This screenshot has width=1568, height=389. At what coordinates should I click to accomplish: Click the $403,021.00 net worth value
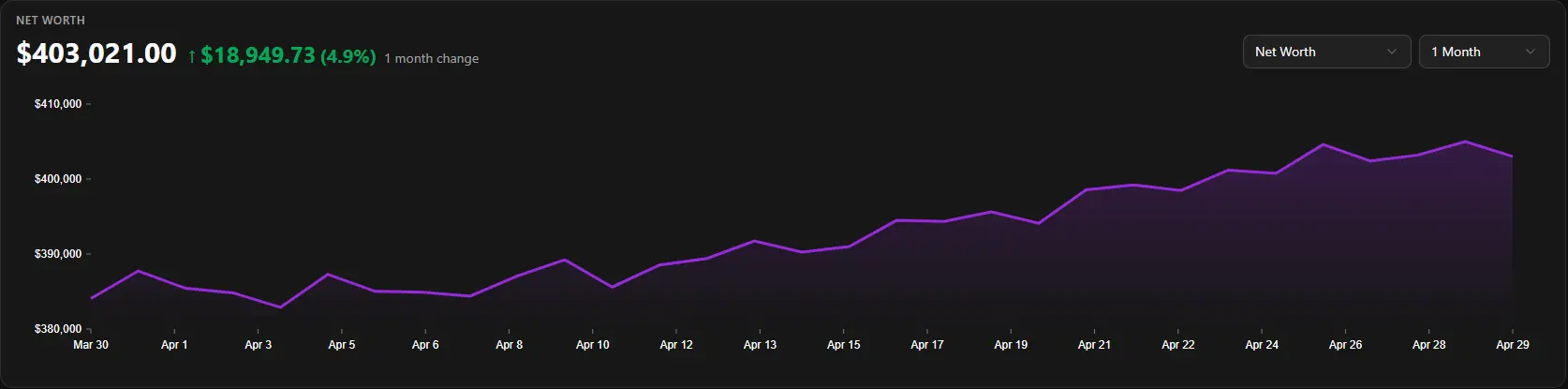pos(96,53)
